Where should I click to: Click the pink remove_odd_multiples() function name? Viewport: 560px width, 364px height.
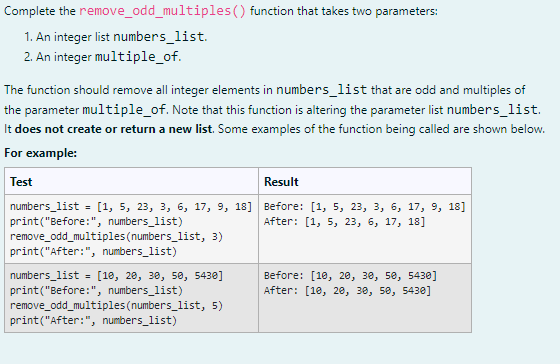pyautogui.click(x=162, y=11)
